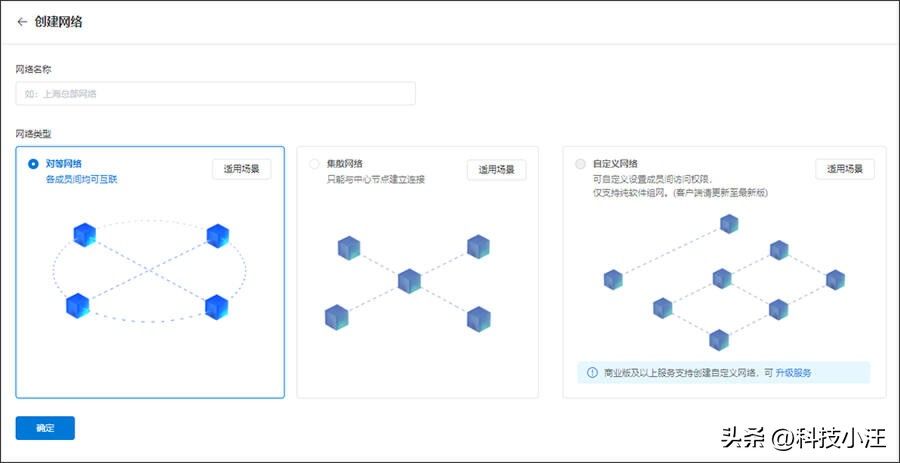
Task: Select the 集散网络 radio button
Action: pyautogui.click(x=315, y=164)
